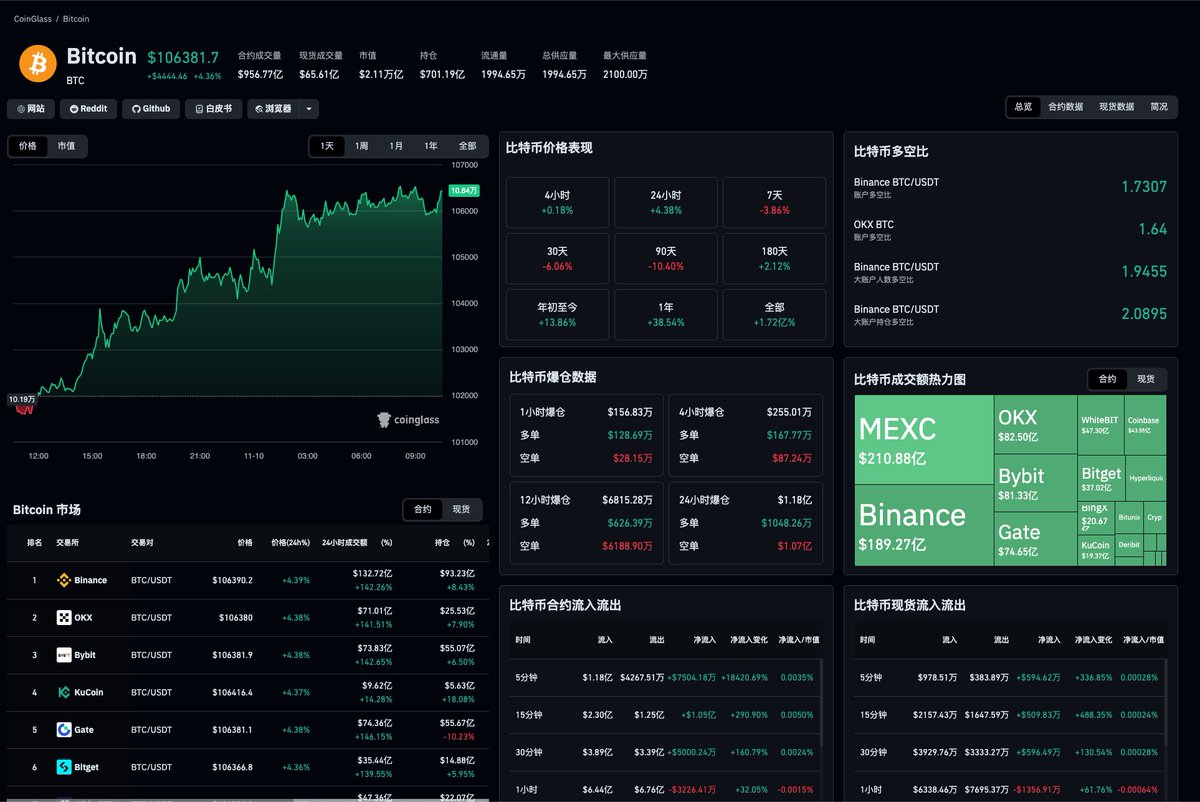Click the OKX heatmap tile
Screen dimensions: 1200x802
pyautogui.click(x=1036, y=424)
